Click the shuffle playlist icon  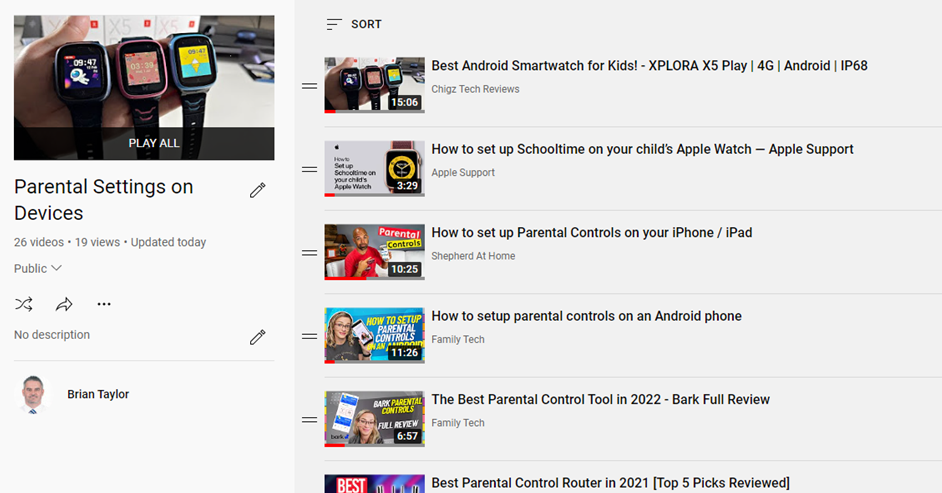point(24,304)
